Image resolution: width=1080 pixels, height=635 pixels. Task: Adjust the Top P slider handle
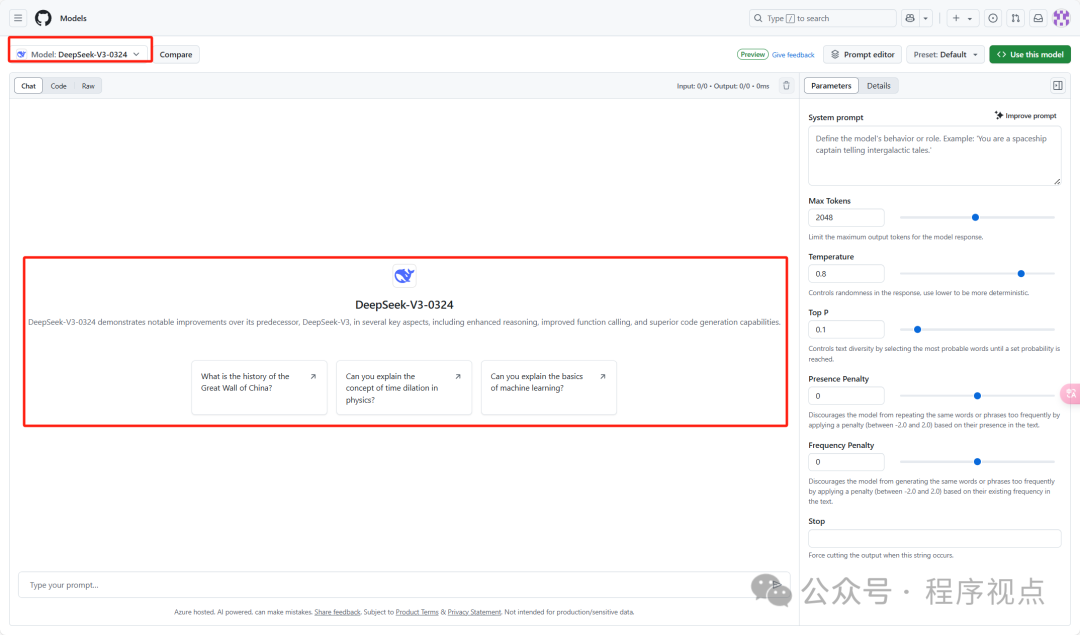(917, 329)
